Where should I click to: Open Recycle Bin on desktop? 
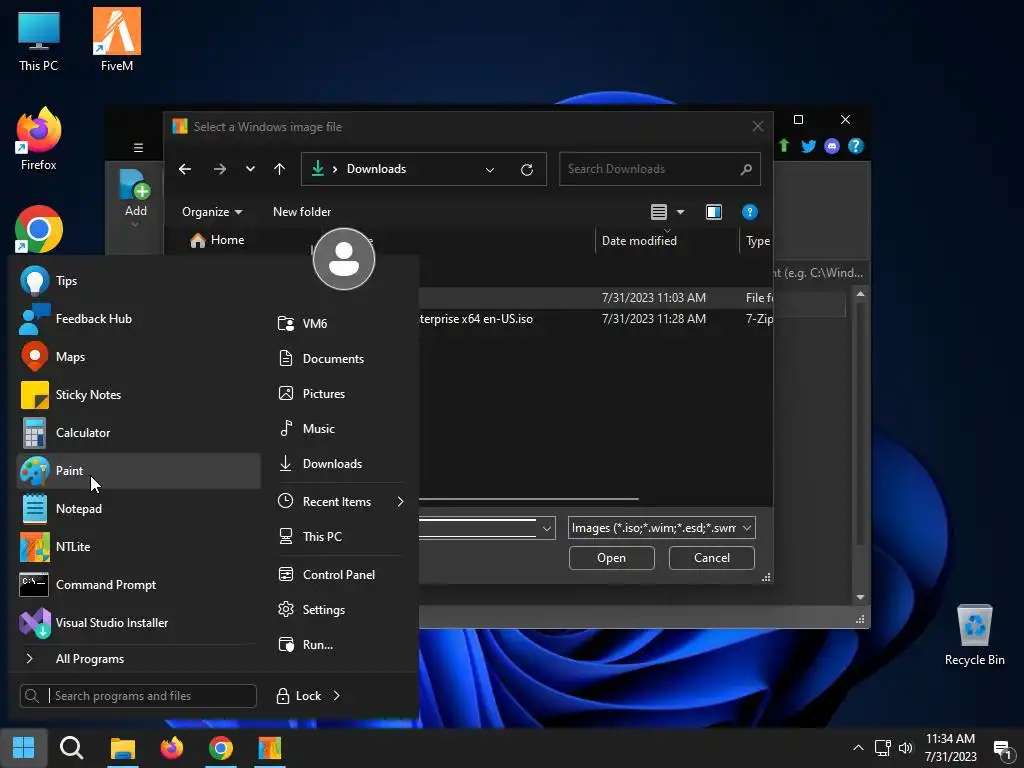coord(974,635)
